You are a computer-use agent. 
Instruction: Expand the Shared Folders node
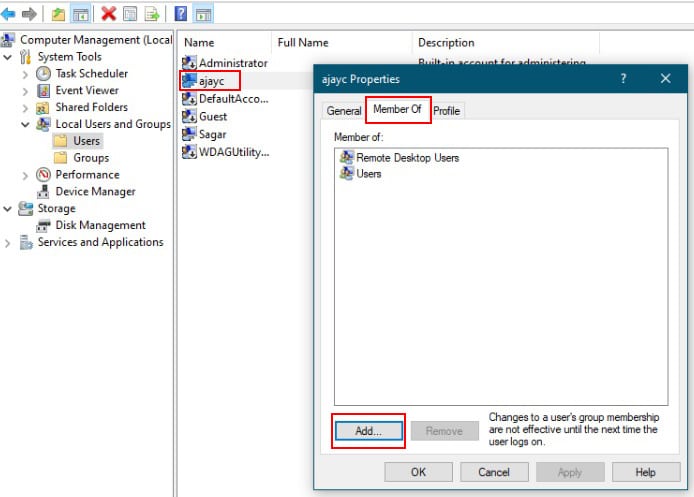click(x=25, y=108)
